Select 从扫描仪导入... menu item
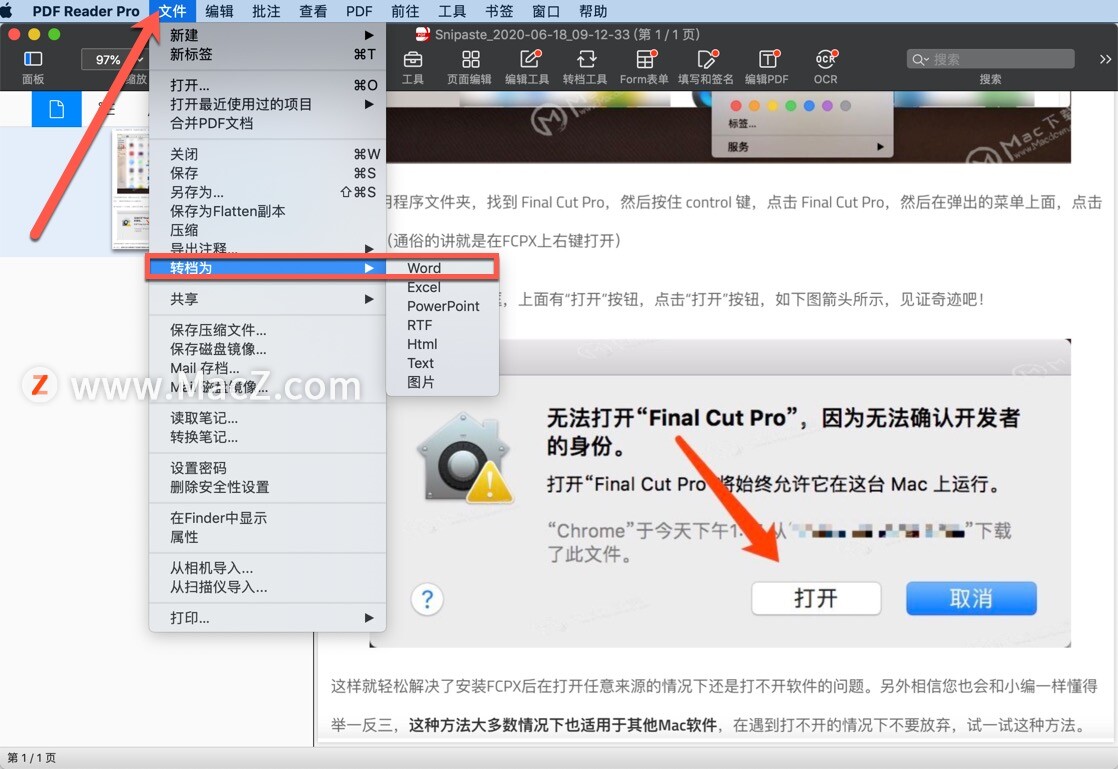This screenshot has width=1118, height=769. pyautogui.click(x=267, y=587)
